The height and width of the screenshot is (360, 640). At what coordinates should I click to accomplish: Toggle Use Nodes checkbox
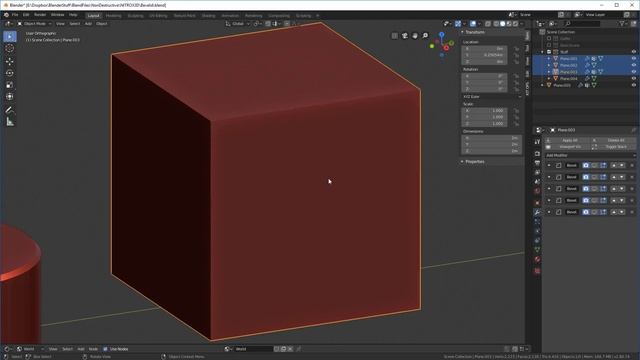(x=105, y=349)
